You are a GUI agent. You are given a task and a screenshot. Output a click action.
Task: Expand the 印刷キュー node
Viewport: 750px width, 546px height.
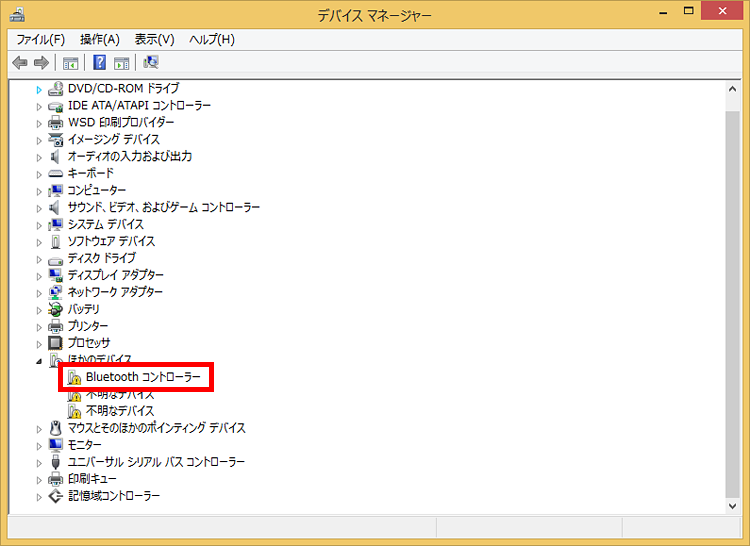(x=39, y=480)
